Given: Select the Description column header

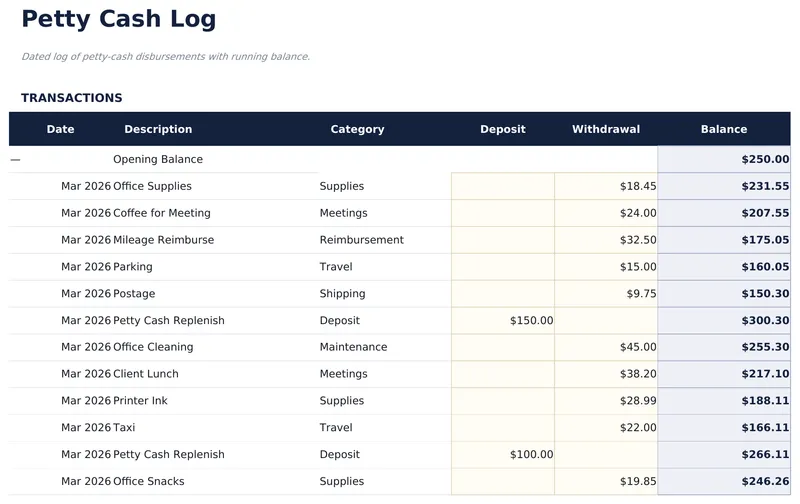Looking at the screenshot, I should (x=158, y=129).
